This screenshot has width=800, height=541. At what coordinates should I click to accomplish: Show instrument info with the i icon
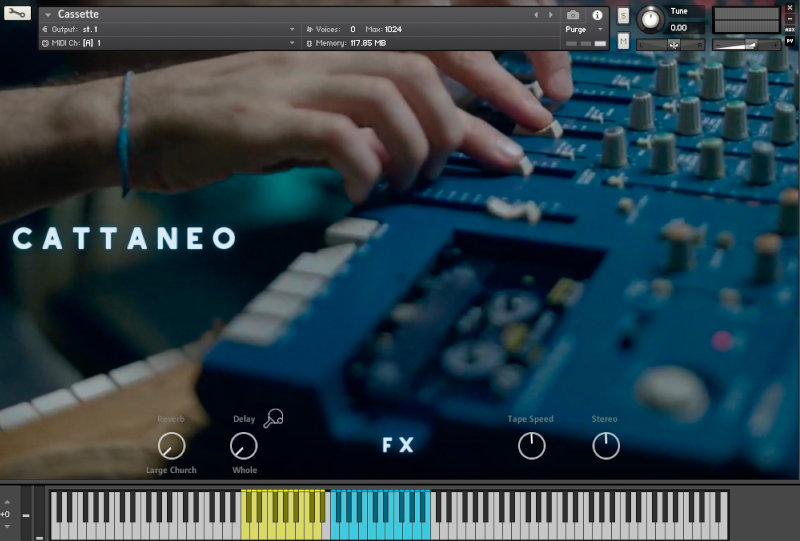coord(597,15)
